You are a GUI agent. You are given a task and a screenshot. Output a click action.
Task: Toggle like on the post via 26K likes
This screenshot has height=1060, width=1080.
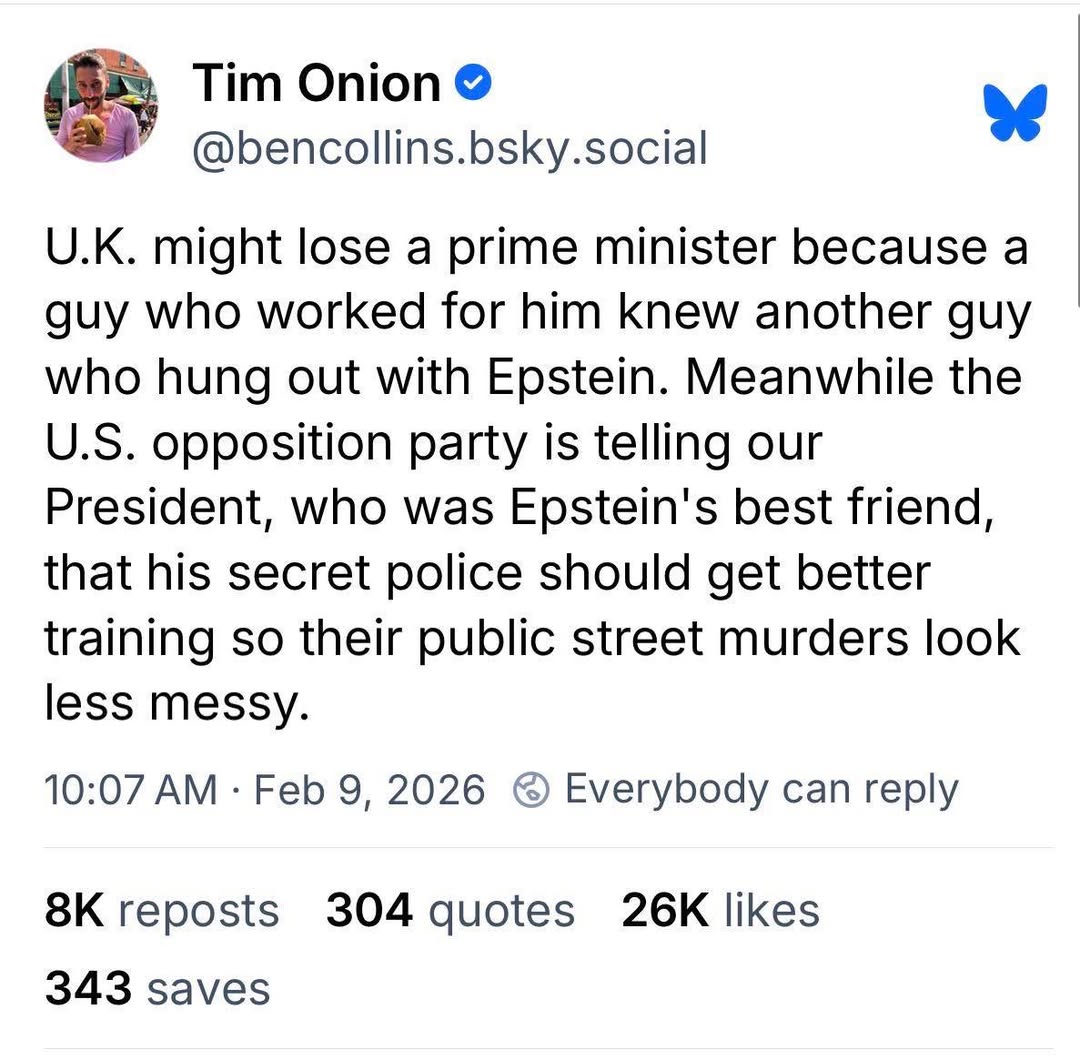point(719,910)
